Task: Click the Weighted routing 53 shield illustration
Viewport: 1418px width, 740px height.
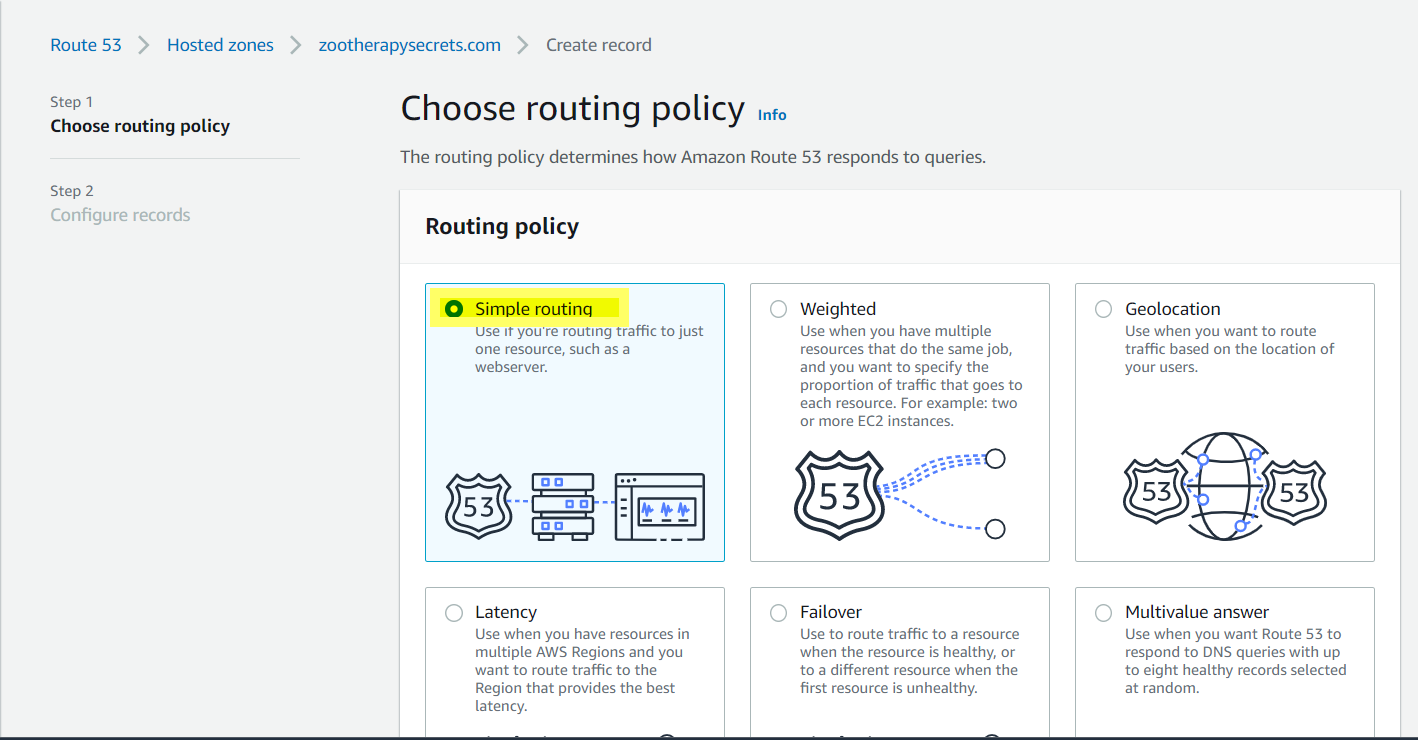Action: tap(839, 496)
